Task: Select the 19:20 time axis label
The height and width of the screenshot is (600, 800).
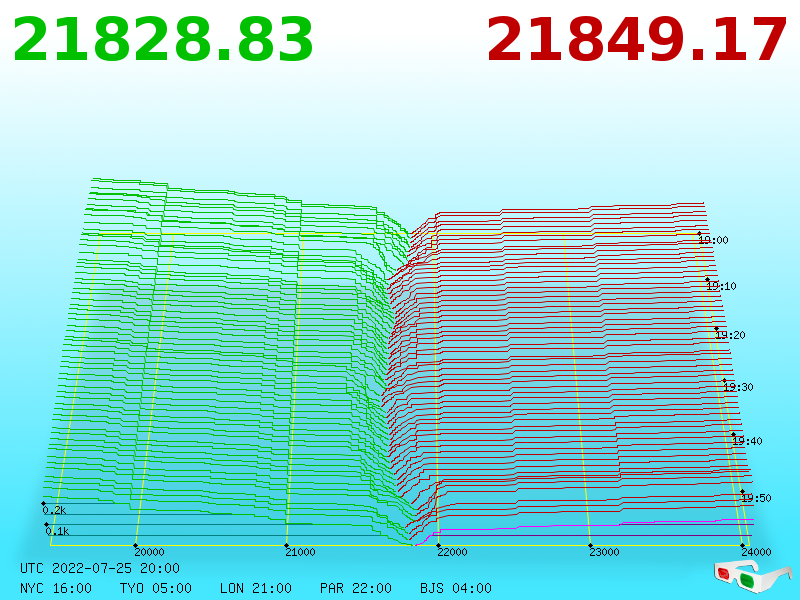Action: [731, 335]
